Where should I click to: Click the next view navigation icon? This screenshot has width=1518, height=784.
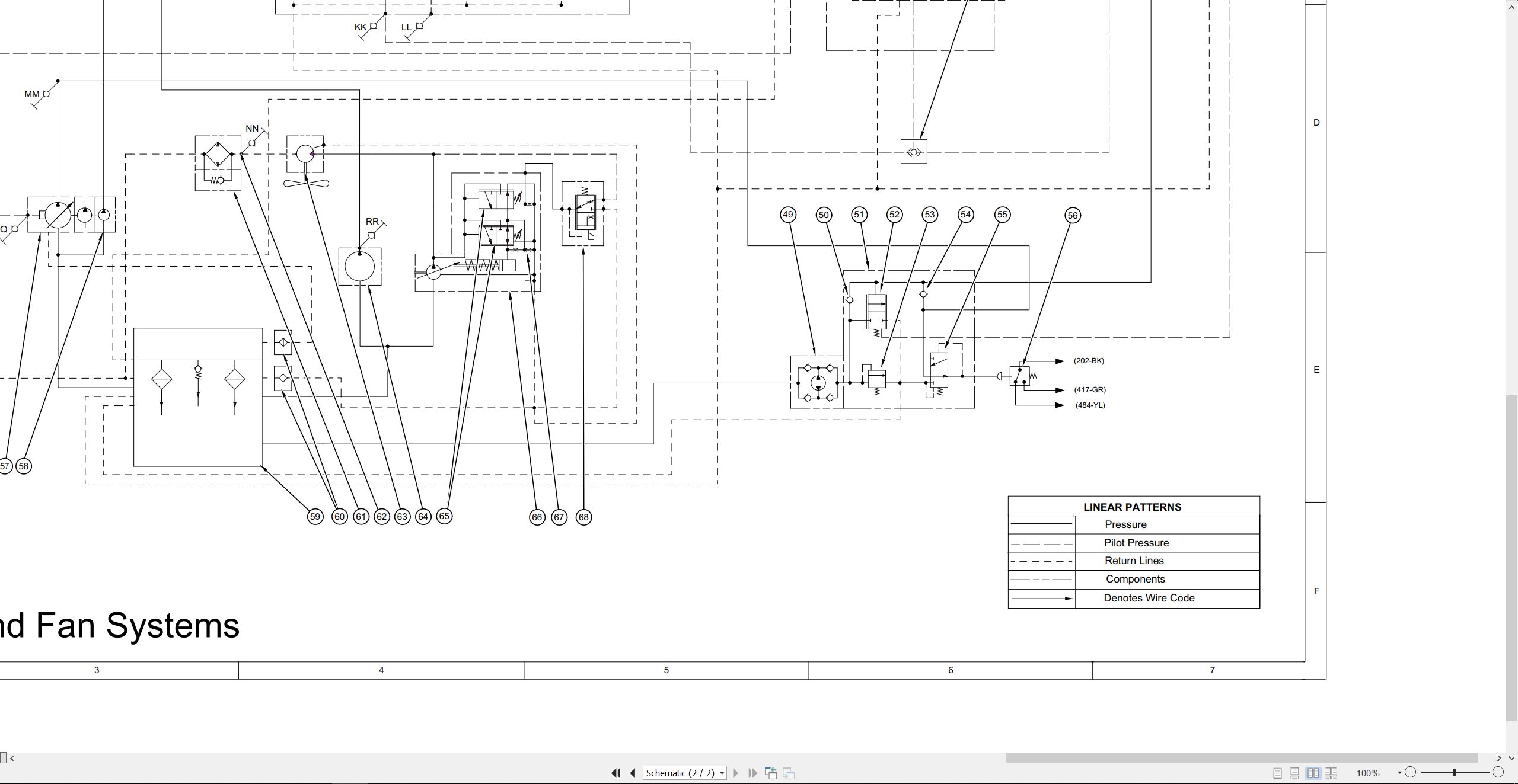tap(789, 773)
